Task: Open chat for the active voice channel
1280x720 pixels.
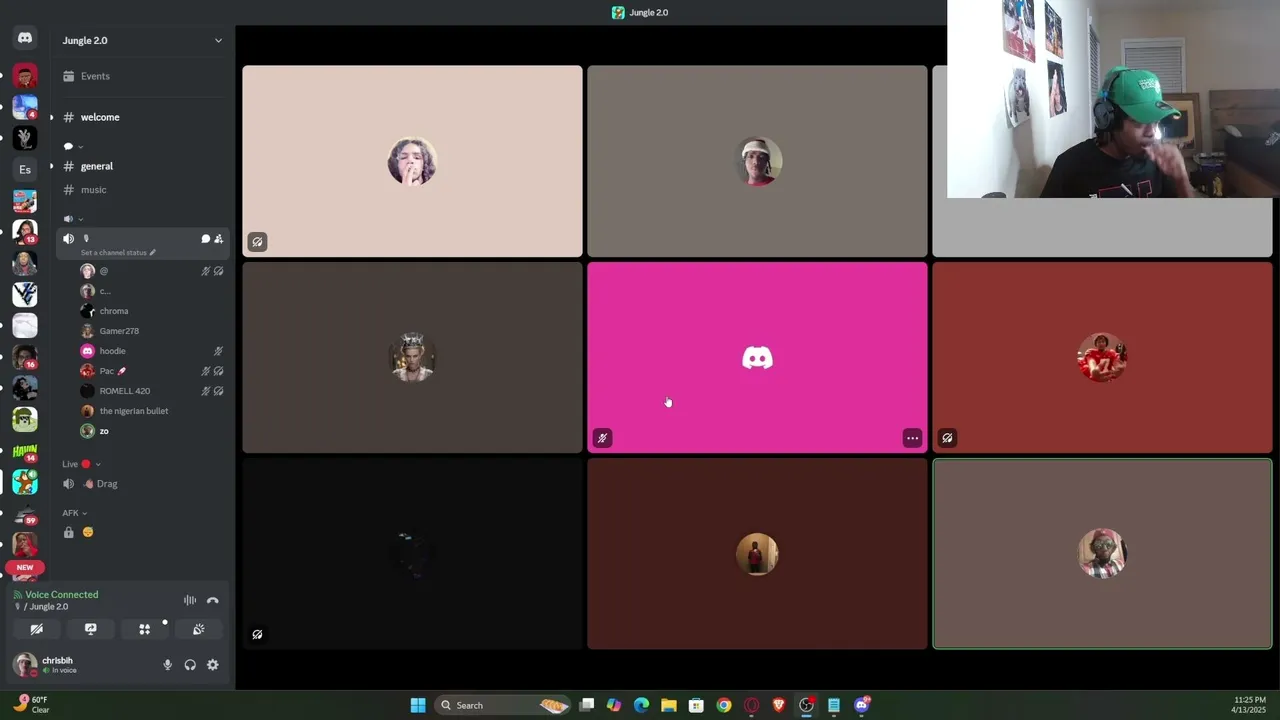Action: point(205,239)
